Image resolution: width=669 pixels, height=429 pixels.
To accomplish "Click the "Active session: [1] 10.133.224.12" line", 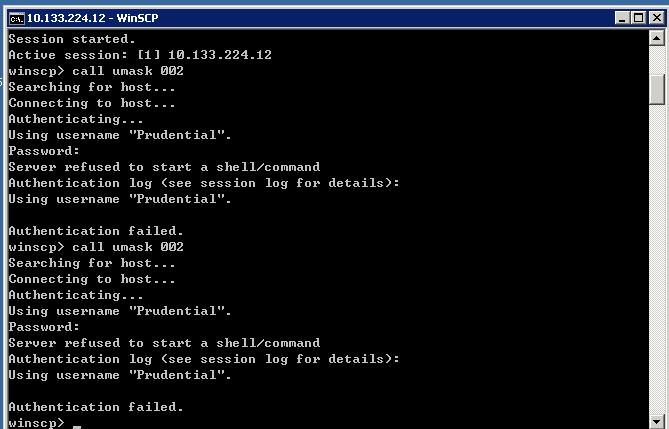I will point(140,55).
